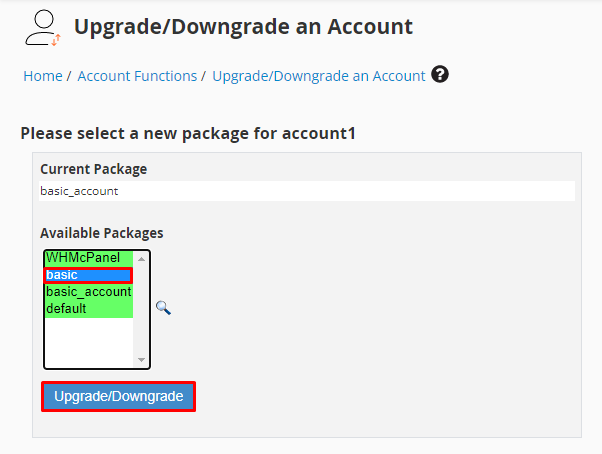Click the user account icon beside the title

coord(40,28)
